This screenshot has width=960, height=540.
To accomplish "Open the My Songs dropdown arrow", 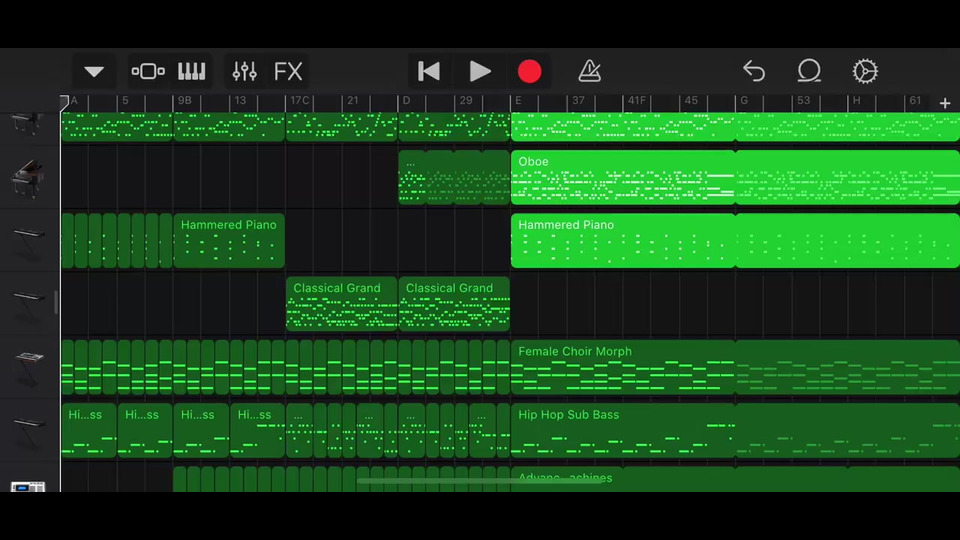I will pyautogui.click(x=94, y=72).
